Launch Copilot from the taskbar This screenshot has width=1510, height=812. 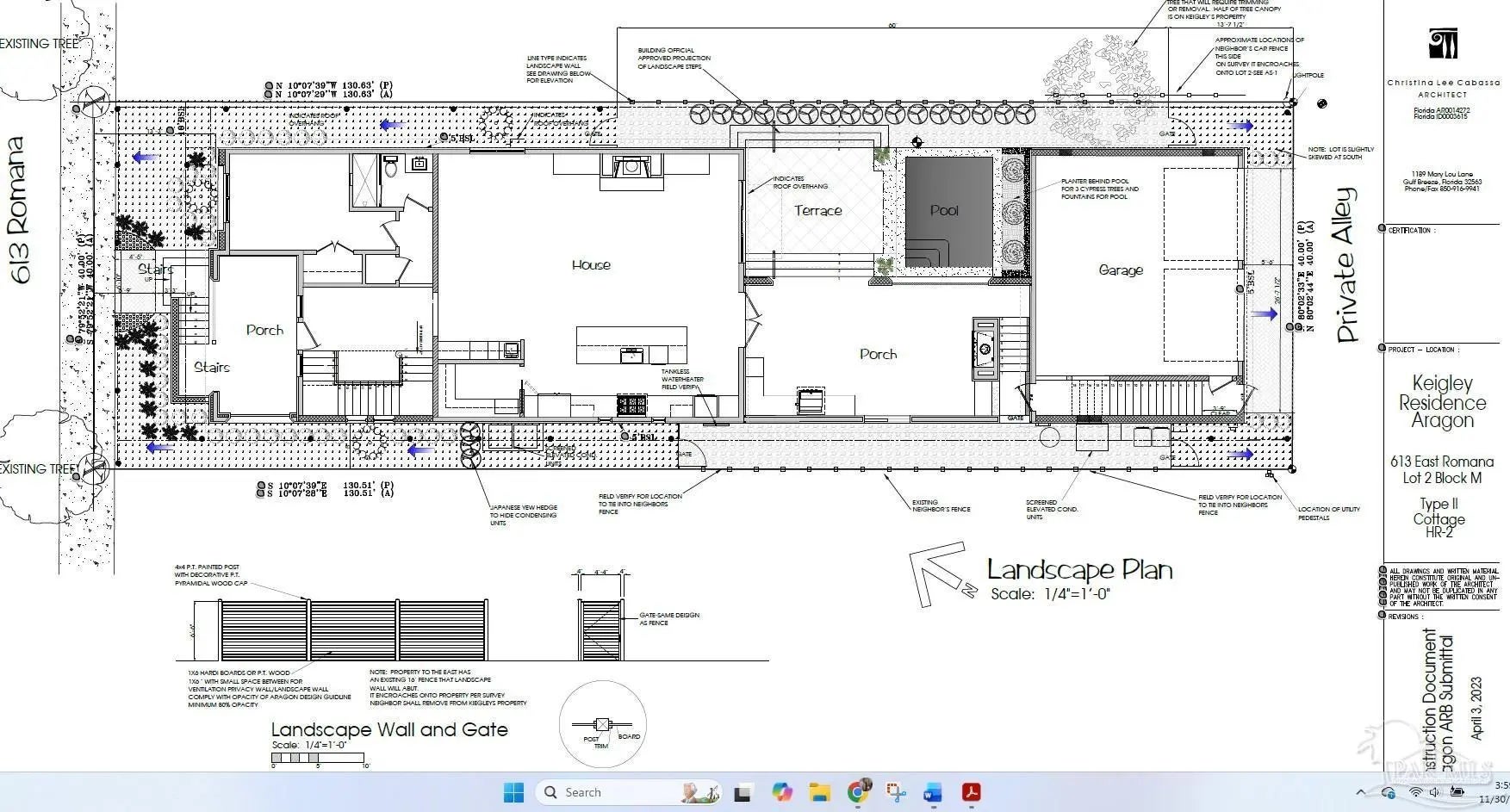pos(781,792)
